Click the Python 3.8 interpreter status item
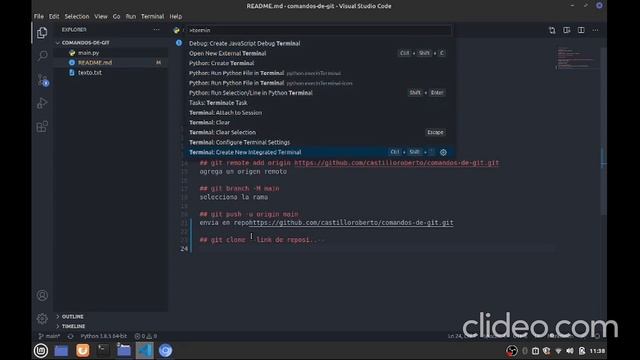640x360 pixels. coord(104,336)
